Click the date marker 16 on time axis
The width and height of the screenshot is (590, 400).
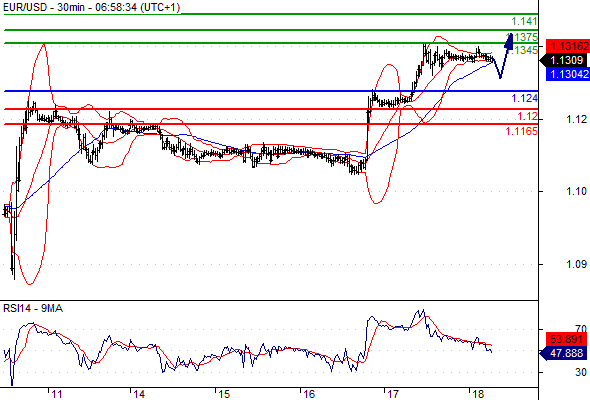(309, 394)
